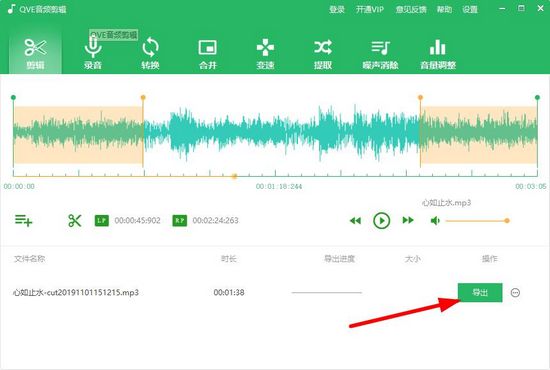Screen dimensions: 550x370
Task: Click the 大小 column header
Action: [x=412, y=259]
